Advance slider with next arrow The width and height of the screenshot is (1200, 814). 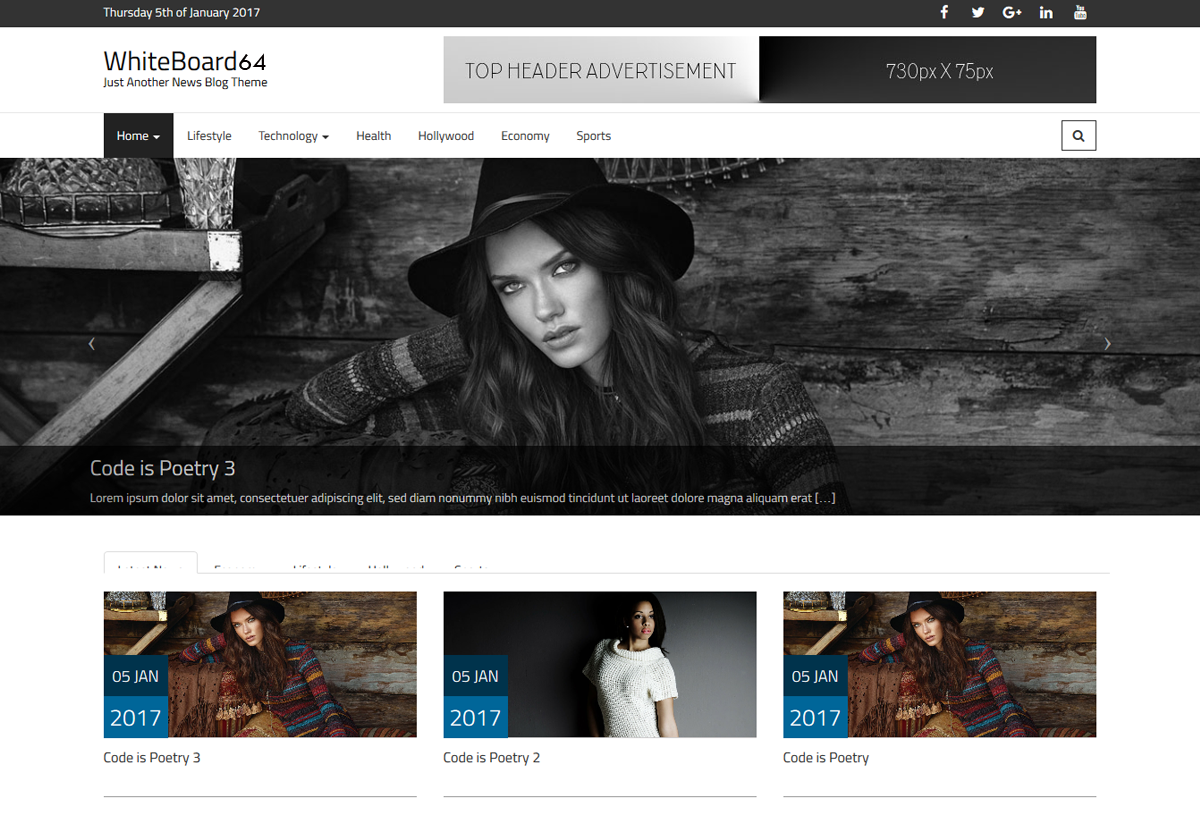click(x=1107, y=343)
